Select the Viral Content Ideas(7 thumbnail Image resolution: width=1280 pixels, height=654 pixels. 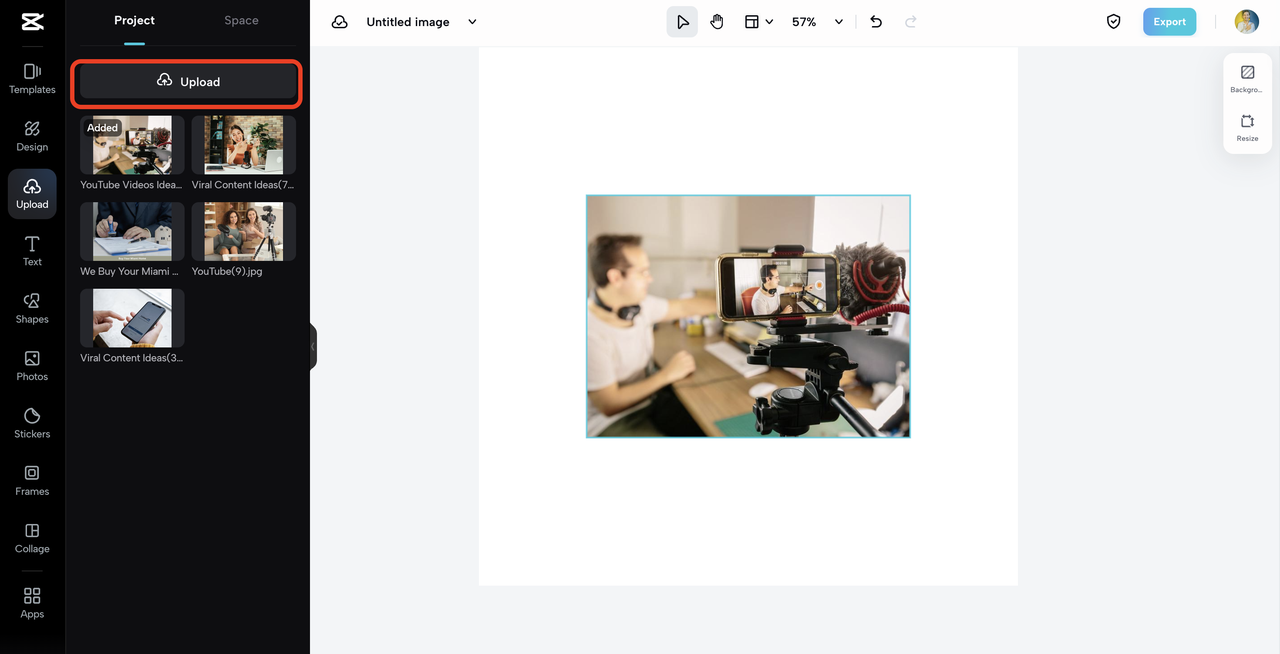(244, 146)
